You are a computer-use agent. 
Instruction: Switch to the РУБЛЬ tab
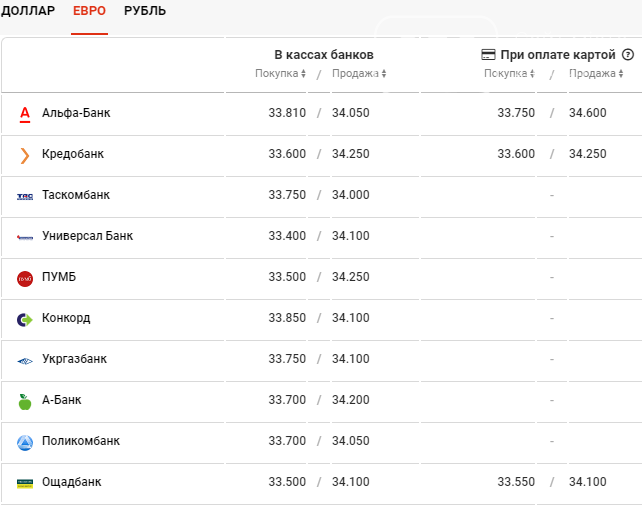pos(145,11)
